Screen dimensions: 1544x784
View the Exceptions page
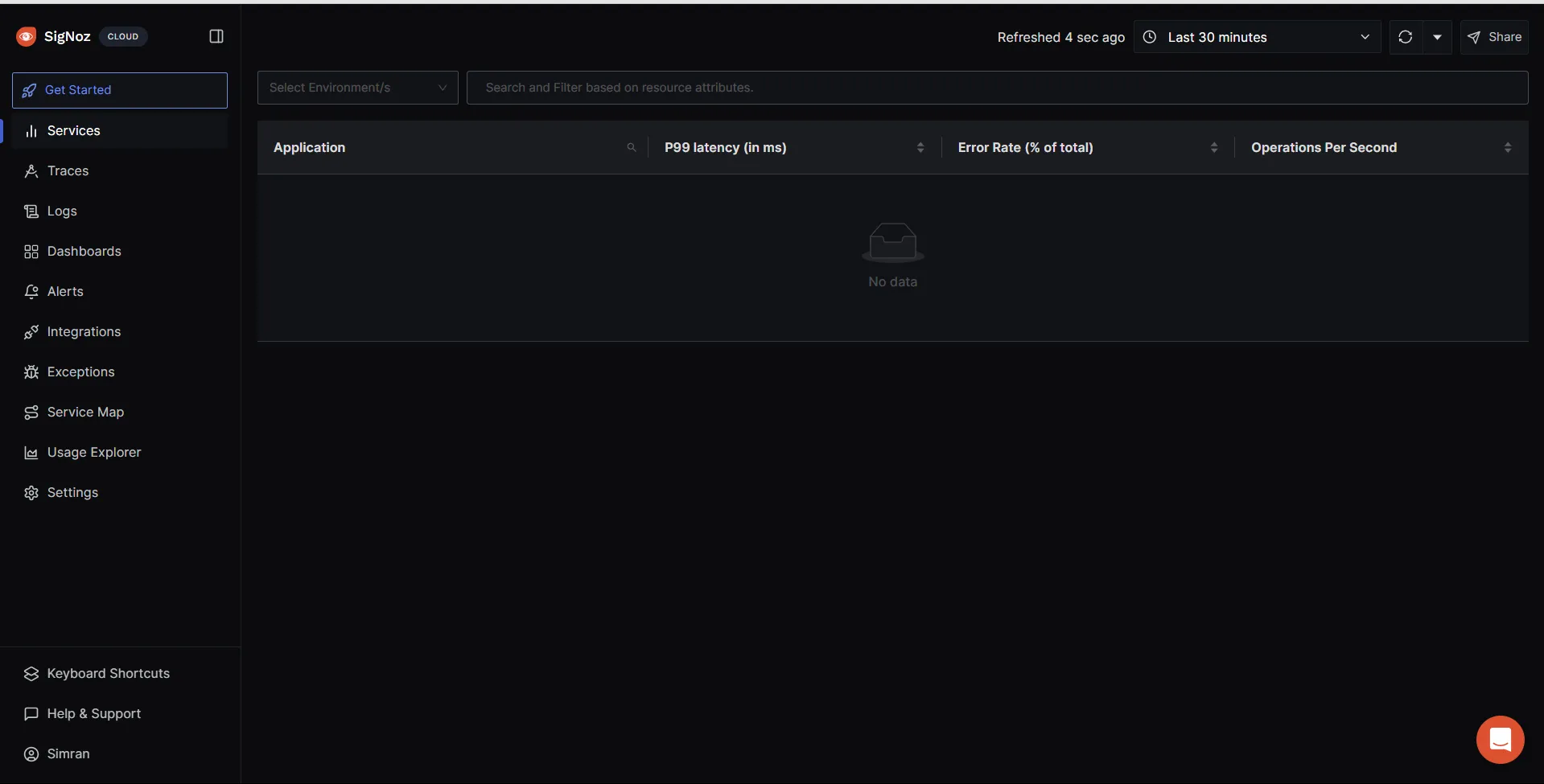[120, 371]
